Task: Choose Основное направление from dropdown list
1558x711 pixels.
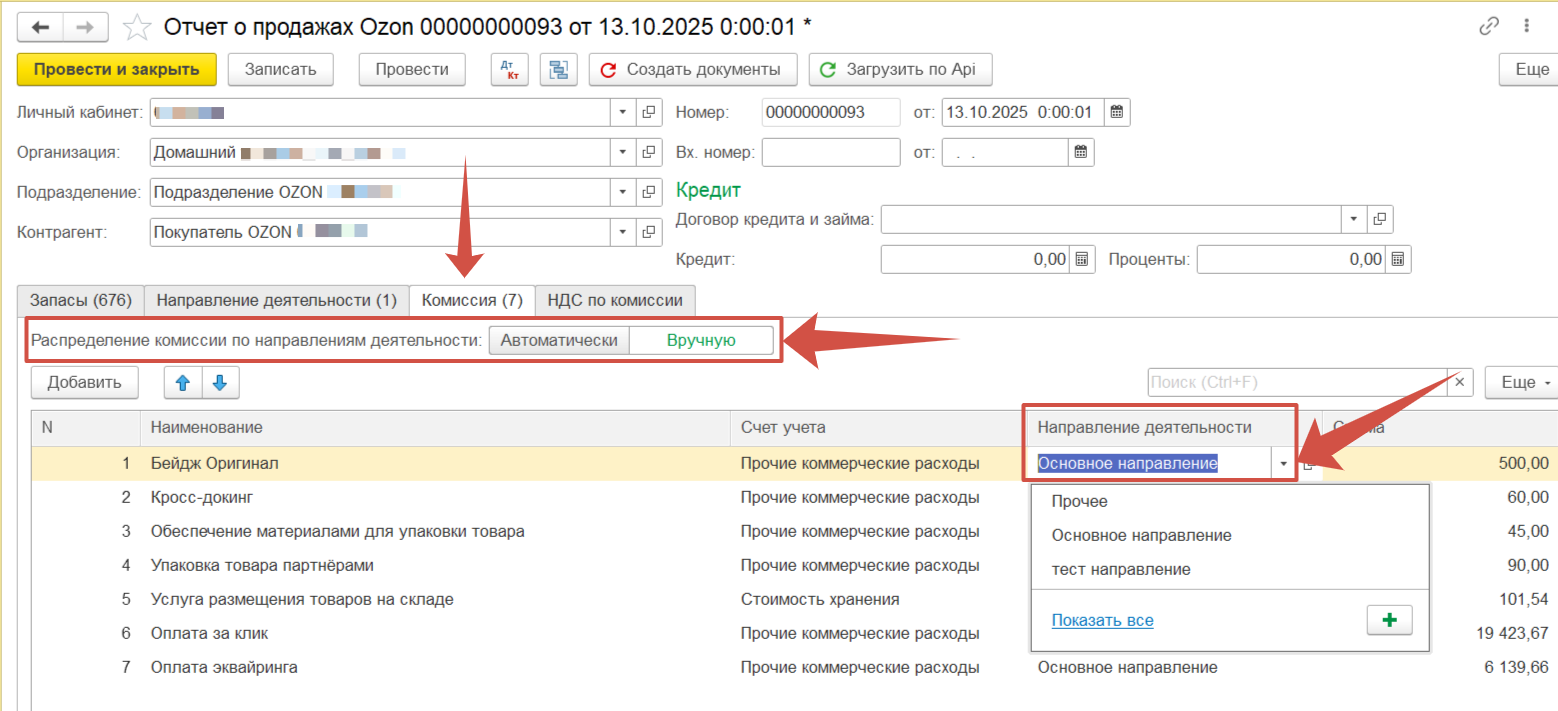Action: (x=1230, y=536)
